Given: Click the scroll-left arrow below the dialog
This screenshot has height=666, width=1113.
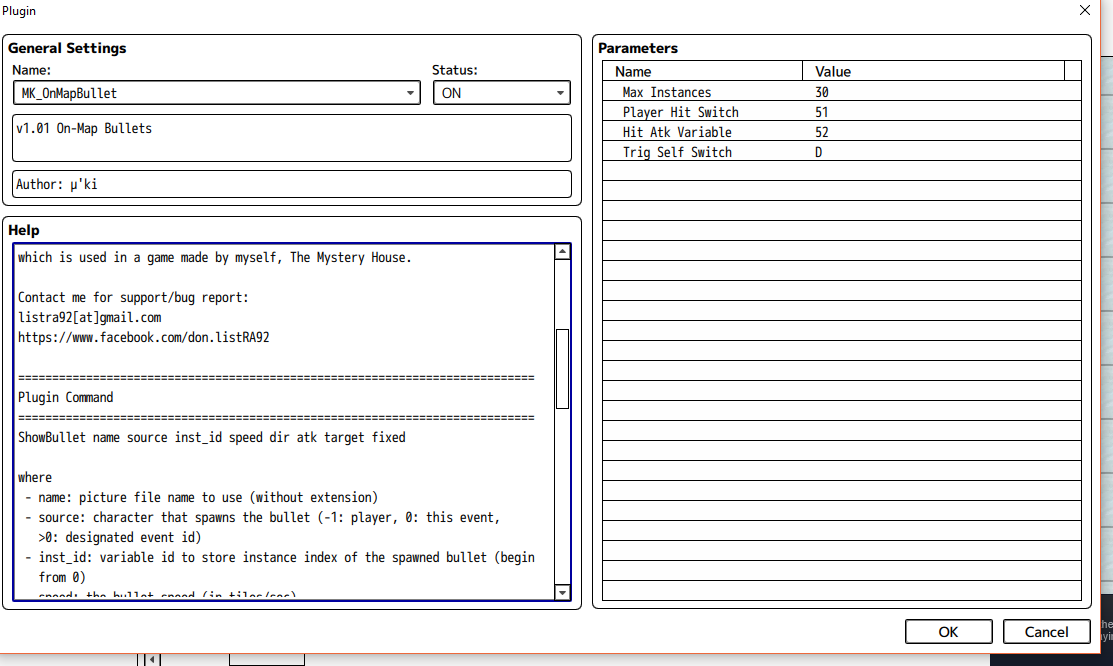Looking at the screenshot, I should tap(152, 659).
